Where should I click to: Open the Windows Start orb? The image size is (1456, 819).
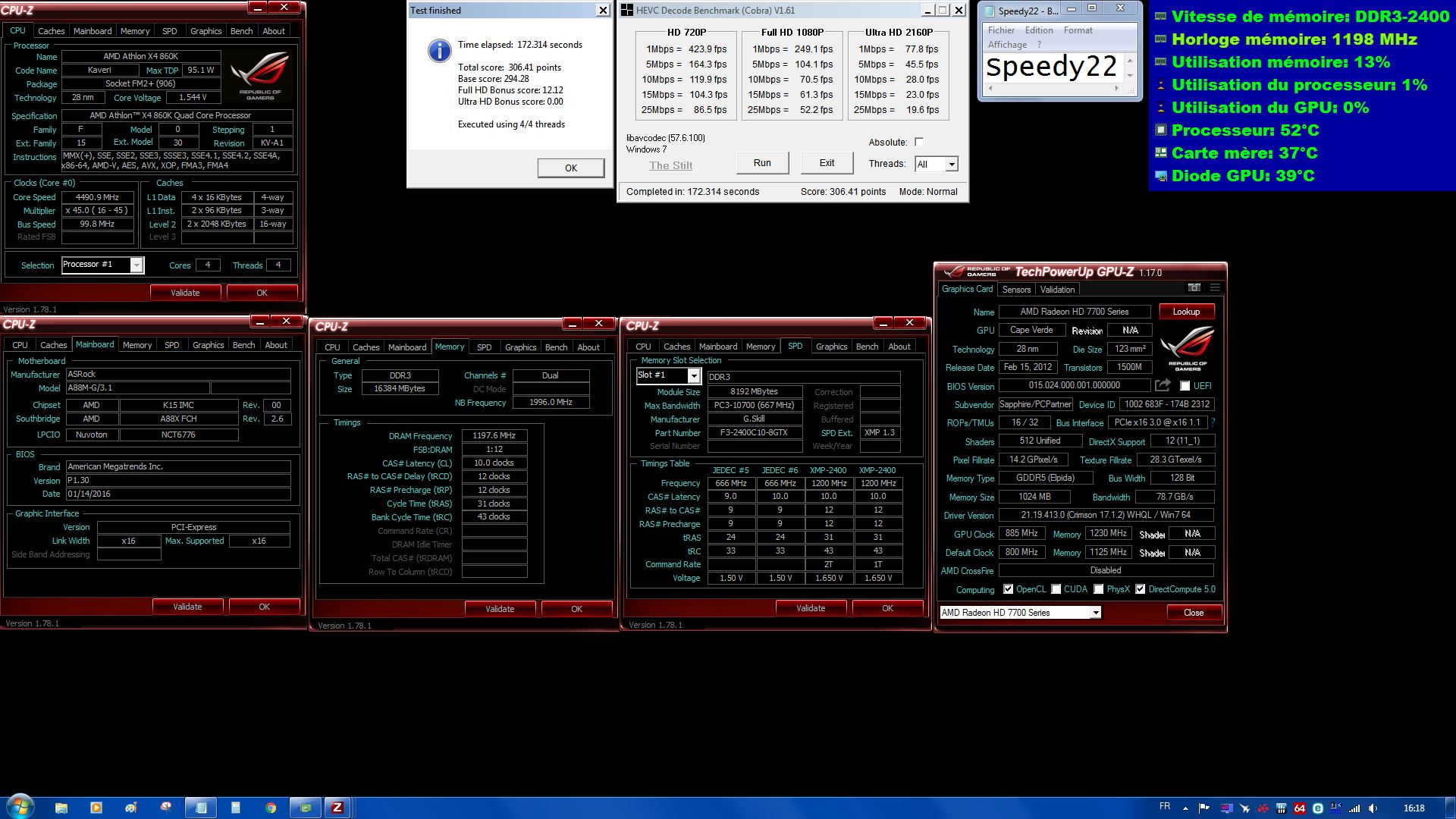coord(20,807)
